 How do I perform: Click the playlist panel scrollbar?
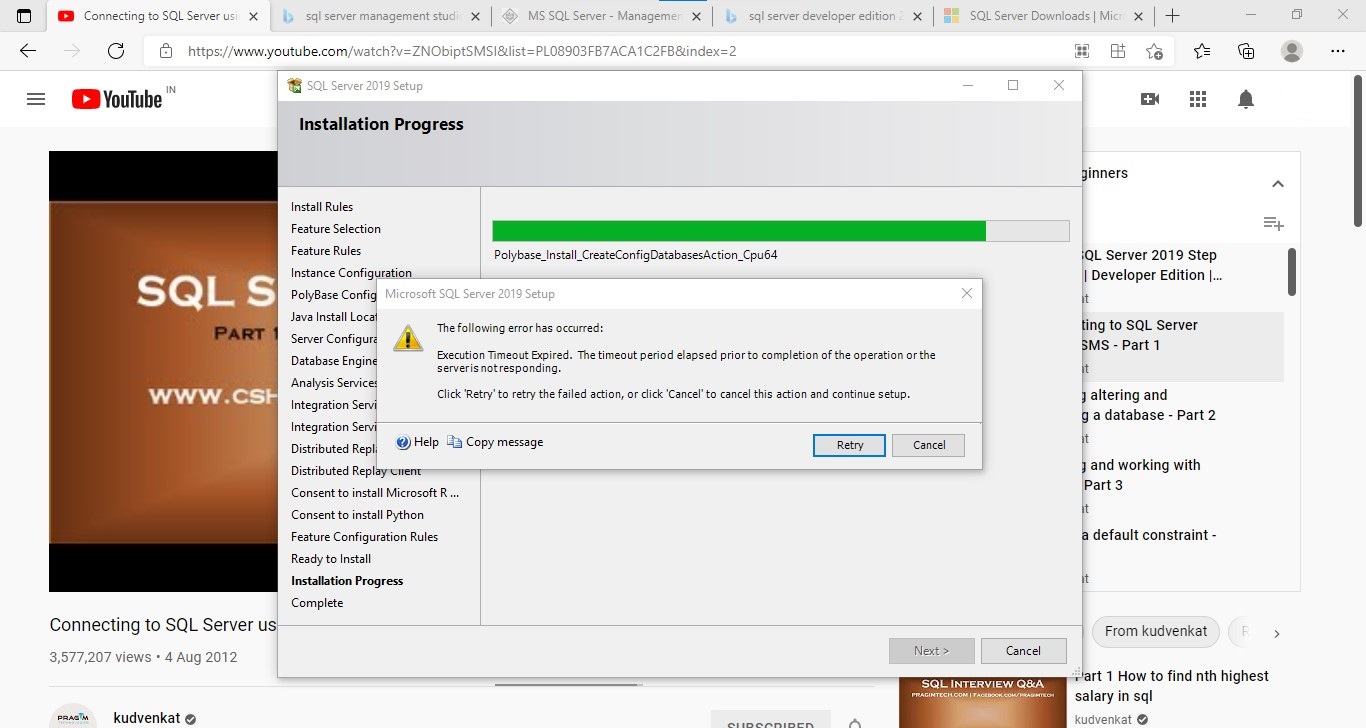[x=1291, y=272]
